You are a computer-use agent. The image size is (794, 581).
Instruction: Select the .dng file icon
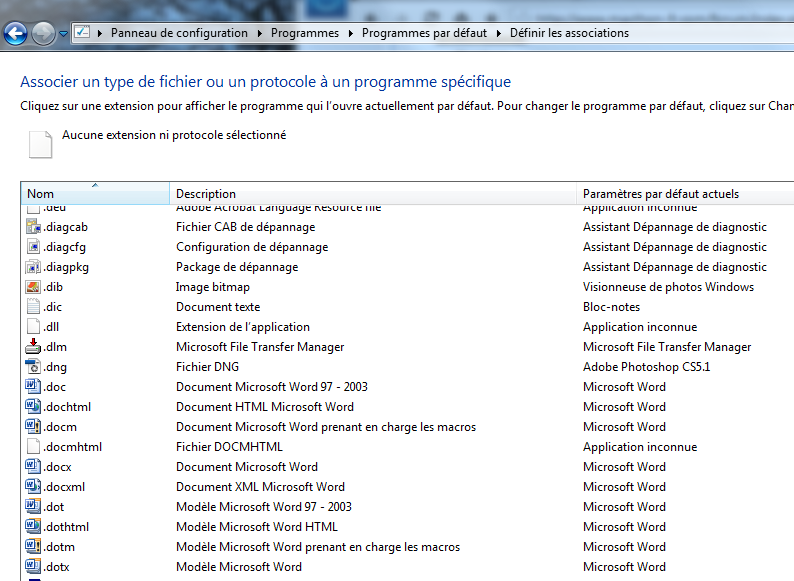(33, 367)
